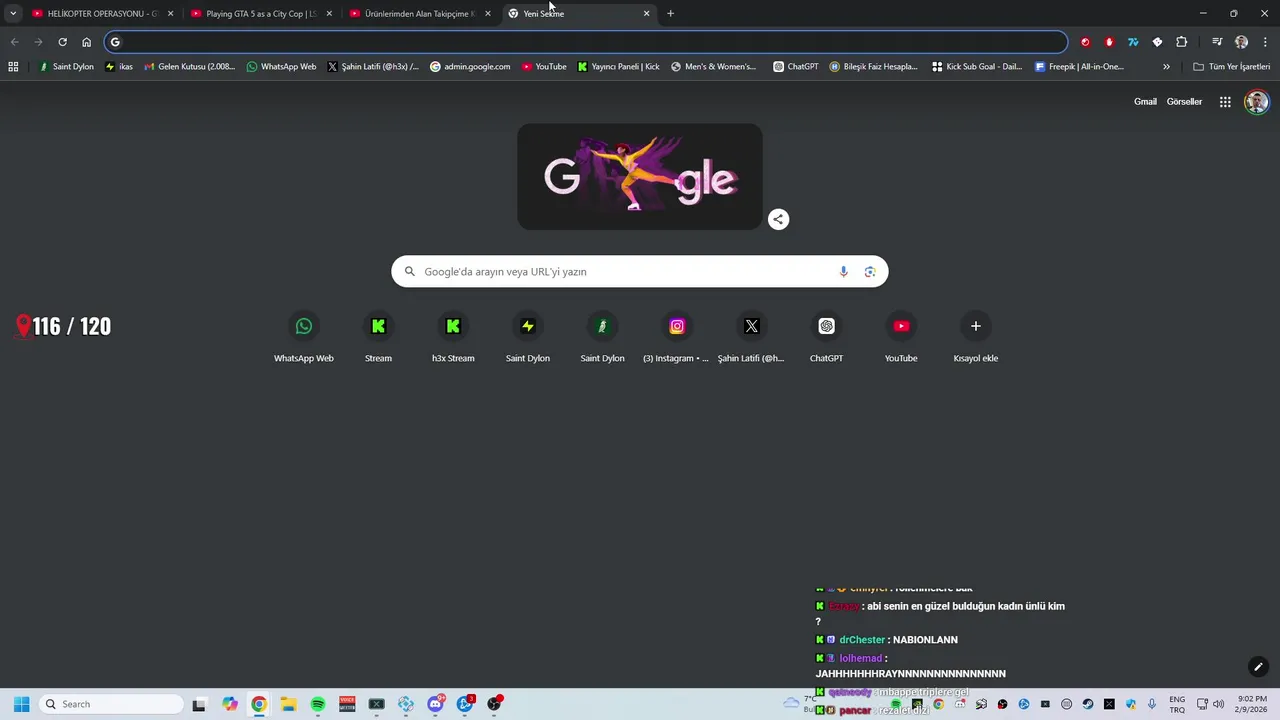1280x720 pixels.
Task: Open Chrome three-dot menu
Action: click(1265, 42)
